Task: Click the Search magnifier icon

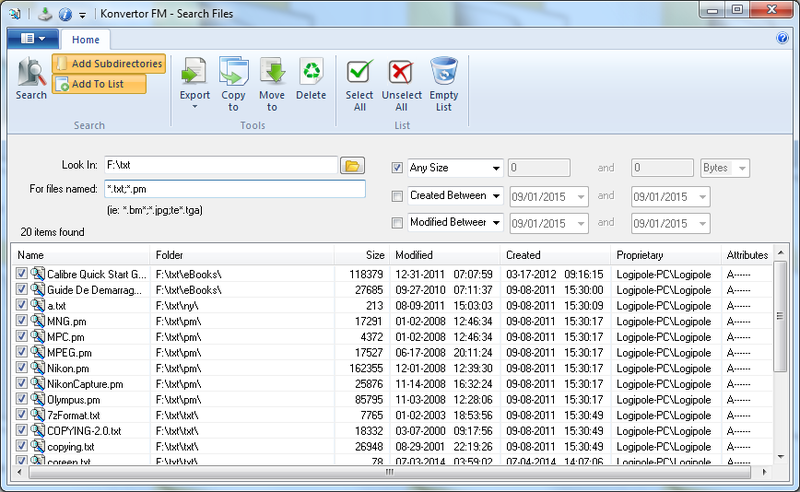Action: [32, 72]
